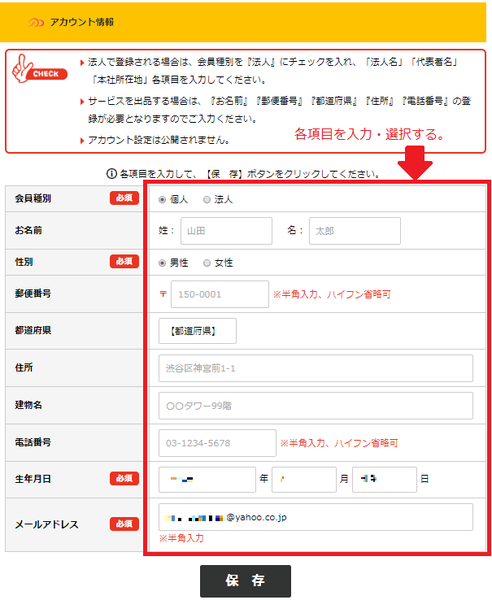
Task: Click the お名前 row label
Action: point(28,230)
